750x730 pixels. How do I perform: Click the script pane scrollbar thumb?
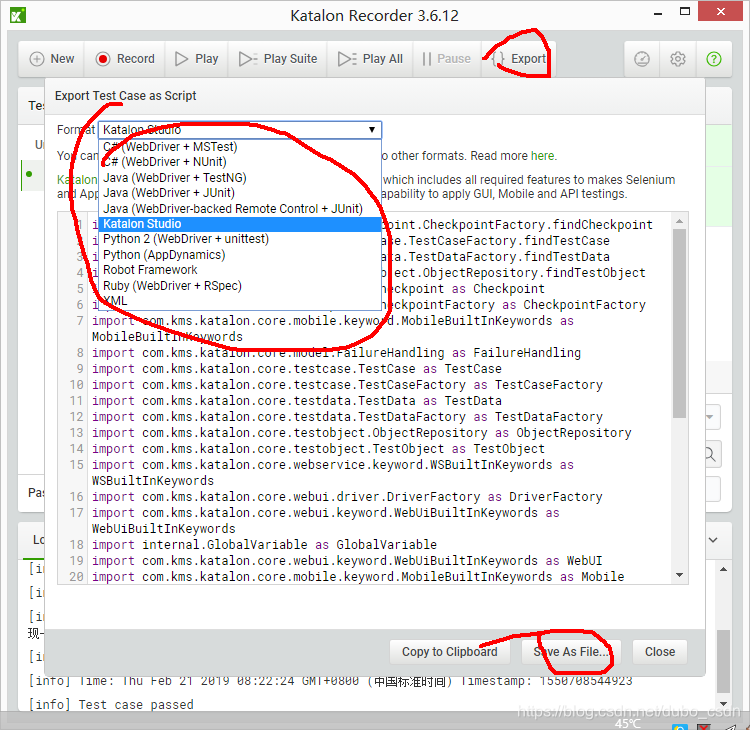click(x=679, y=323)
